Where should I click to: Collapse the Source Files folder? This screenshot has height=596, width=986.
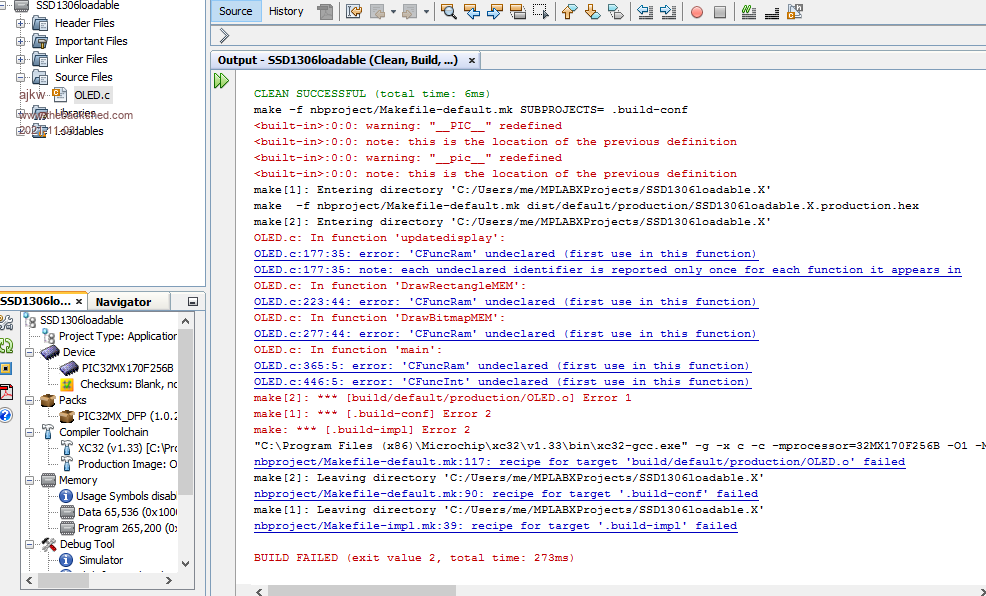[21, 77]
